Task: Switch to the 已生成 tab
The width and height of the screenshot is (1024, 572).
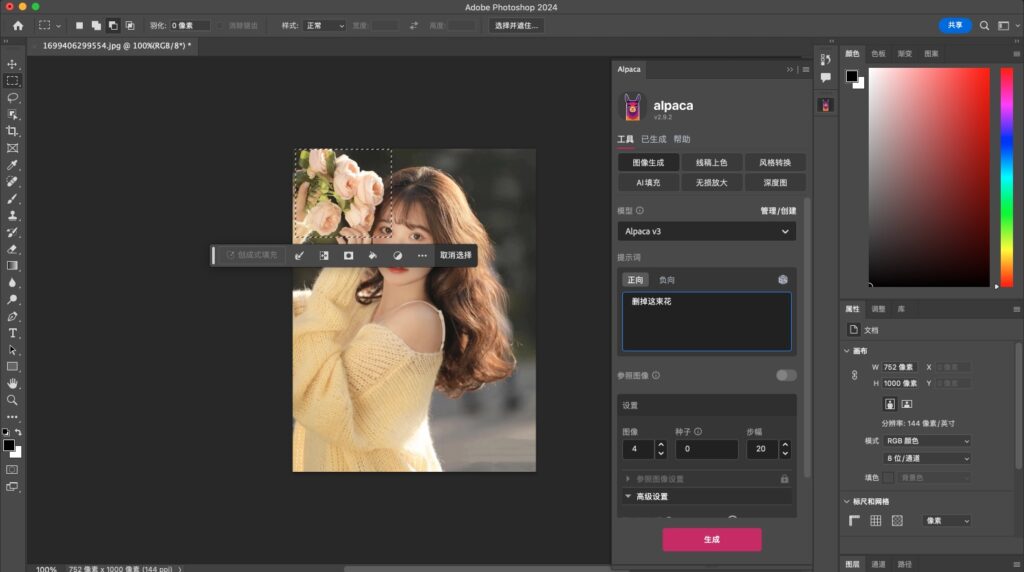Action: pyautogui.click(x=653, y=139)
